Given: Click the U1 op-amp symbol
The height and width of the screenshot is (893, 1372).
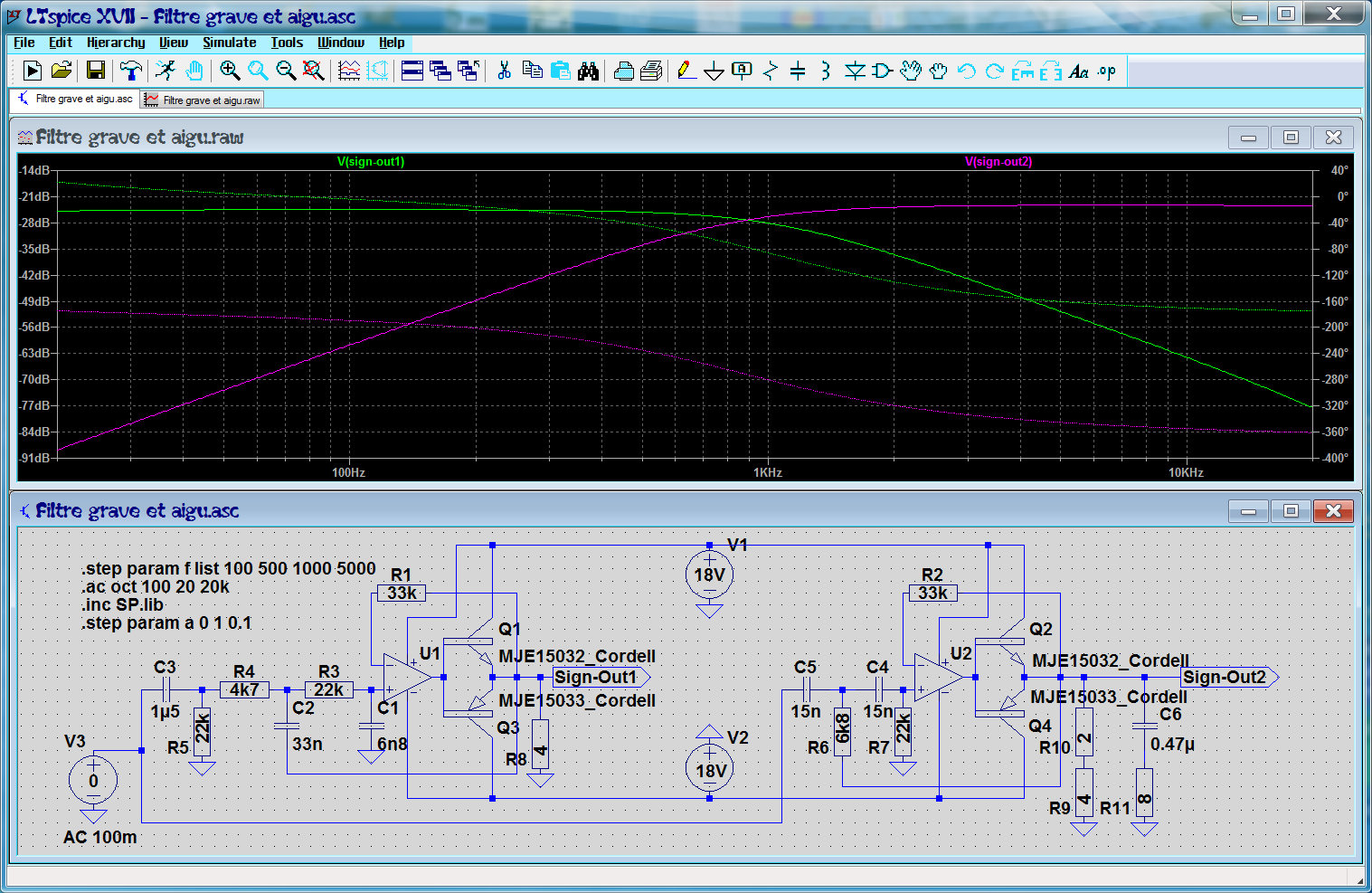Looking at the screenshot, I should point(406,677).
